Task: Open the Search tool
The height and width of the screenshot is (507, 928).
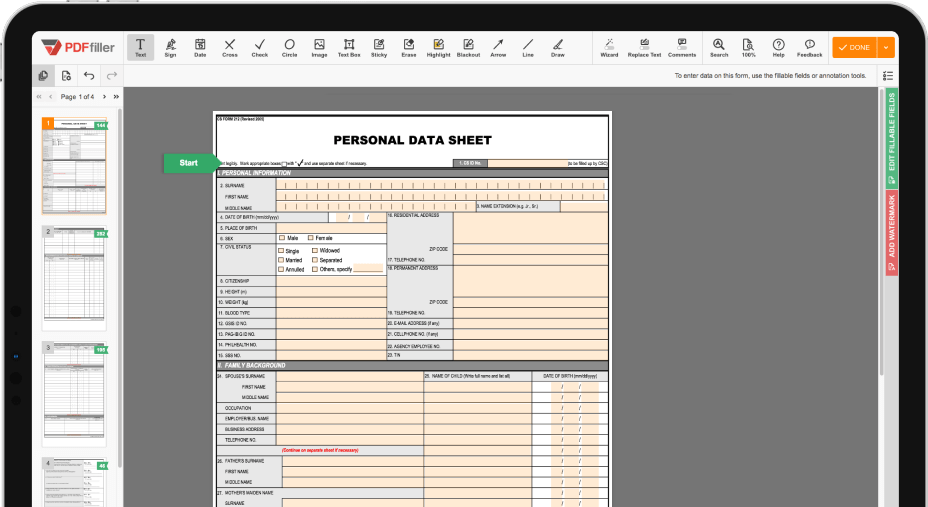Action: pyautogui.click(x=719, y=47)
